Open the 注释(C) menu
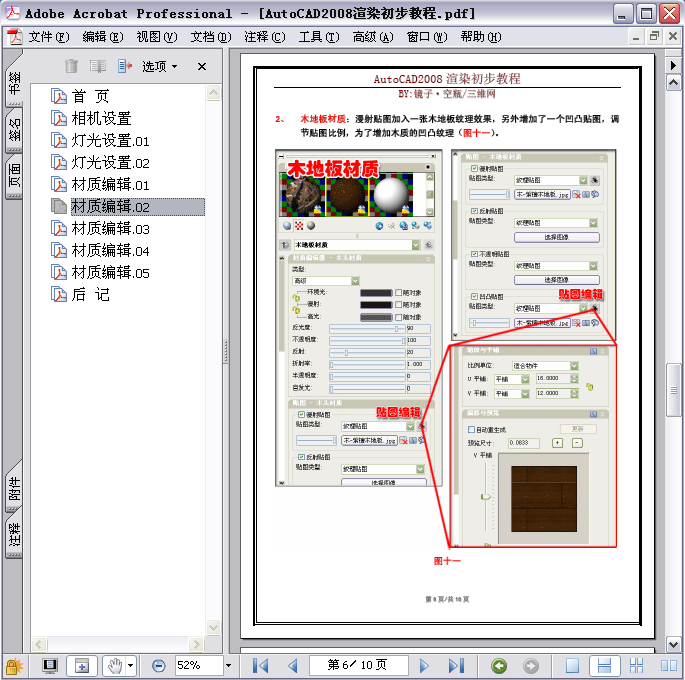The height and width of the screenshot is (680, 685). pyautogui.click(x=265, y=37)
